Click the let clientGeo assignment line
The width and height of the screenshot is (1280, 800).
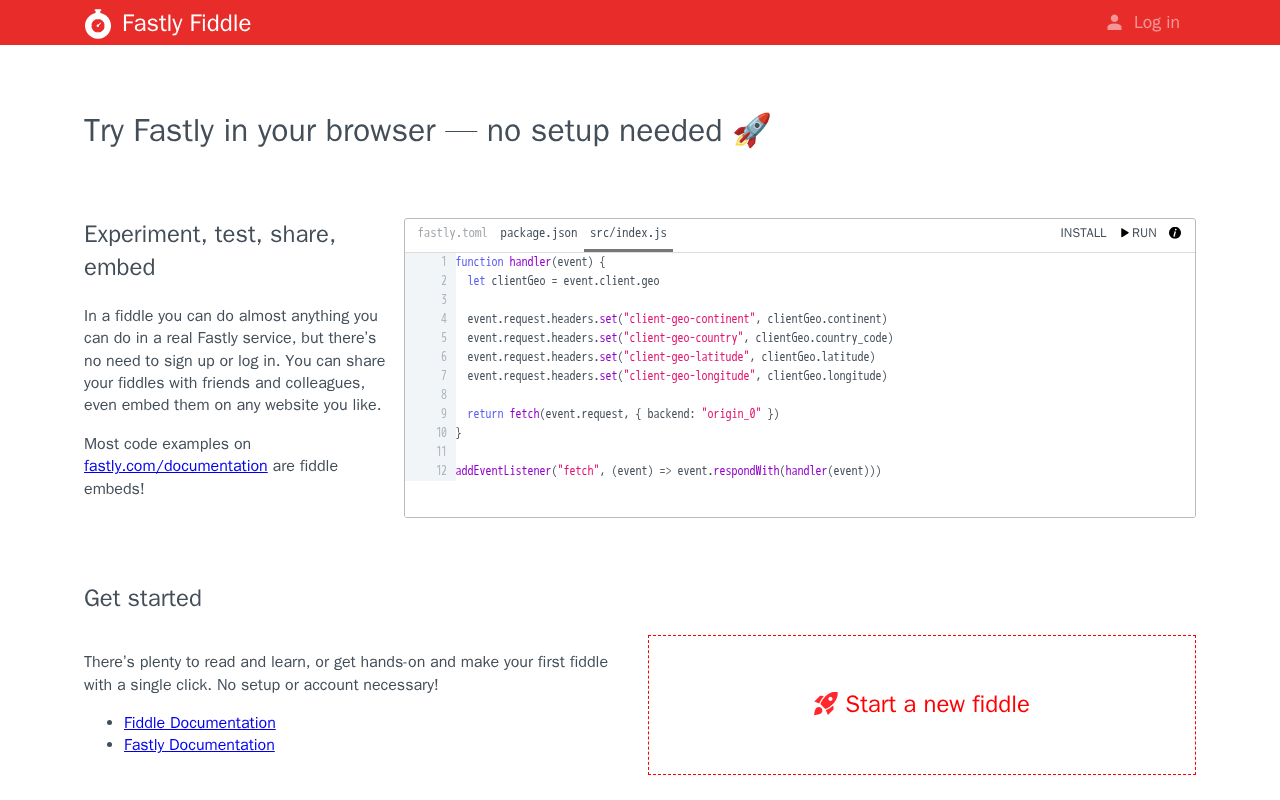point(563,281)
